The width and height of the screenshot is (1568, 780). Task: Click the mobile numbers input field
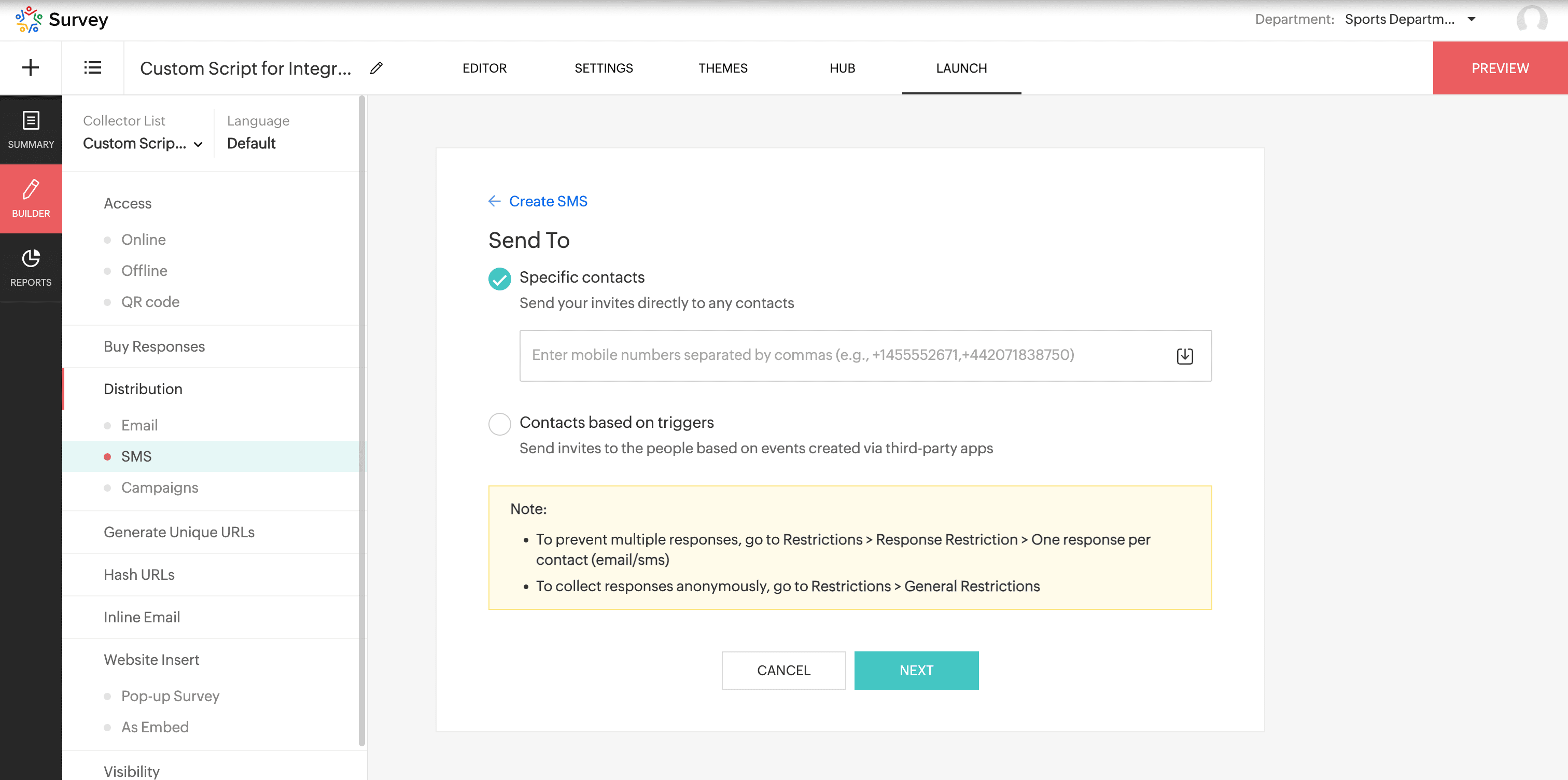[846, 356]
